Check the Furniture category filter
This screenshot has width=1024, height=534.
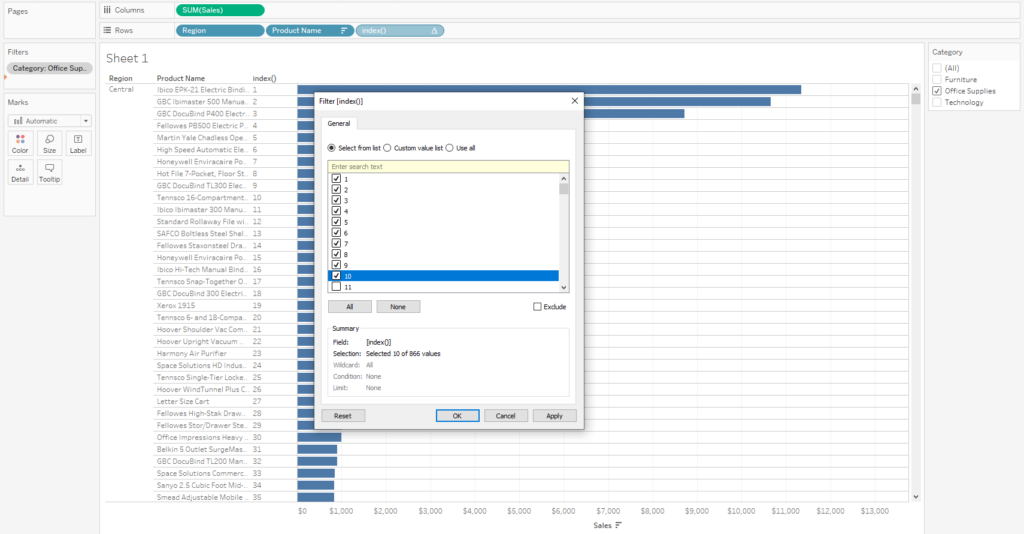click(x=937, y=79)
